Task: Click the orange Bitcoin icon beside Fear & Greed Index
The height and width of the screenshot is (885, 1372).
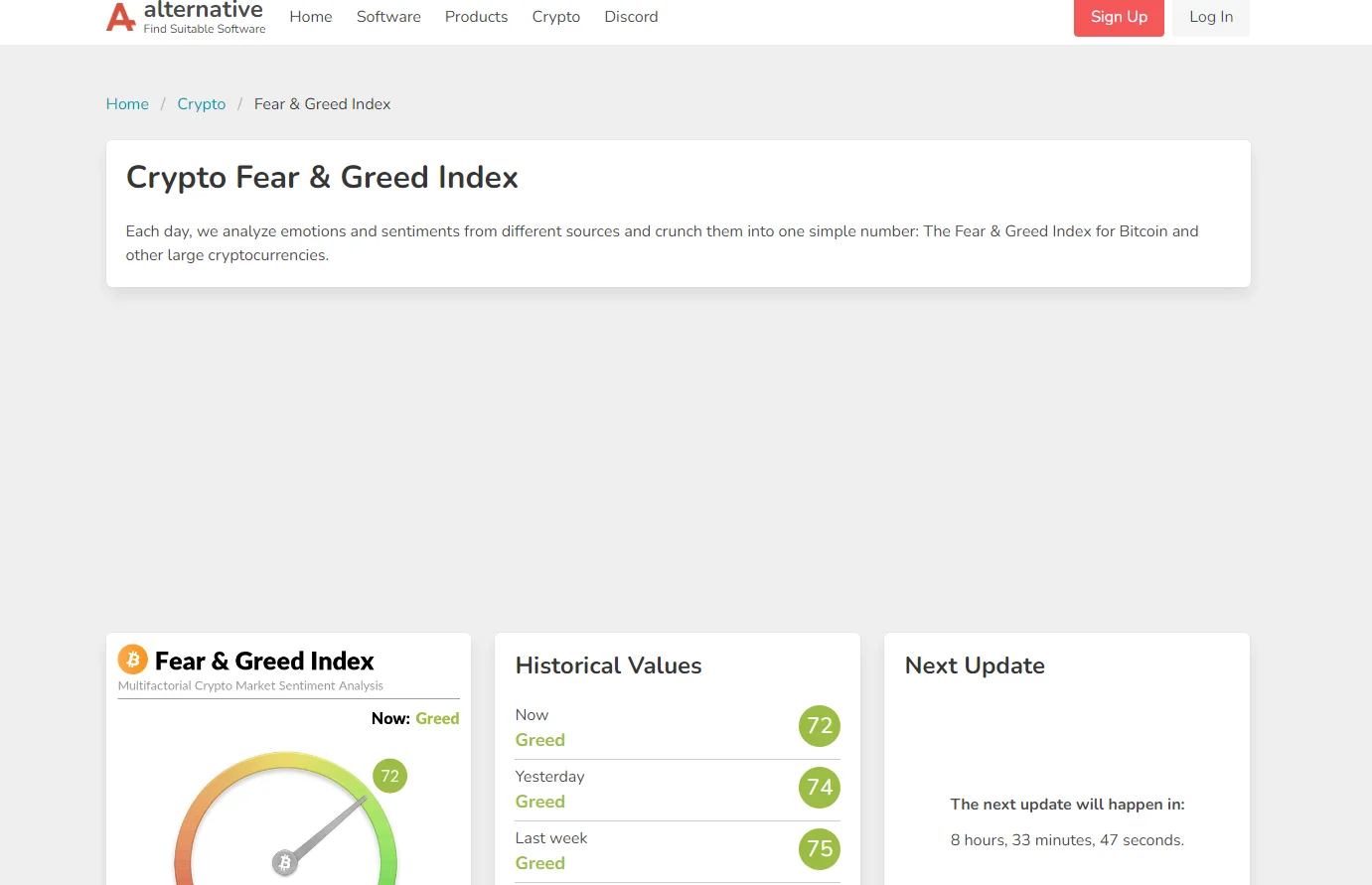Action: [x=133, y=660]
